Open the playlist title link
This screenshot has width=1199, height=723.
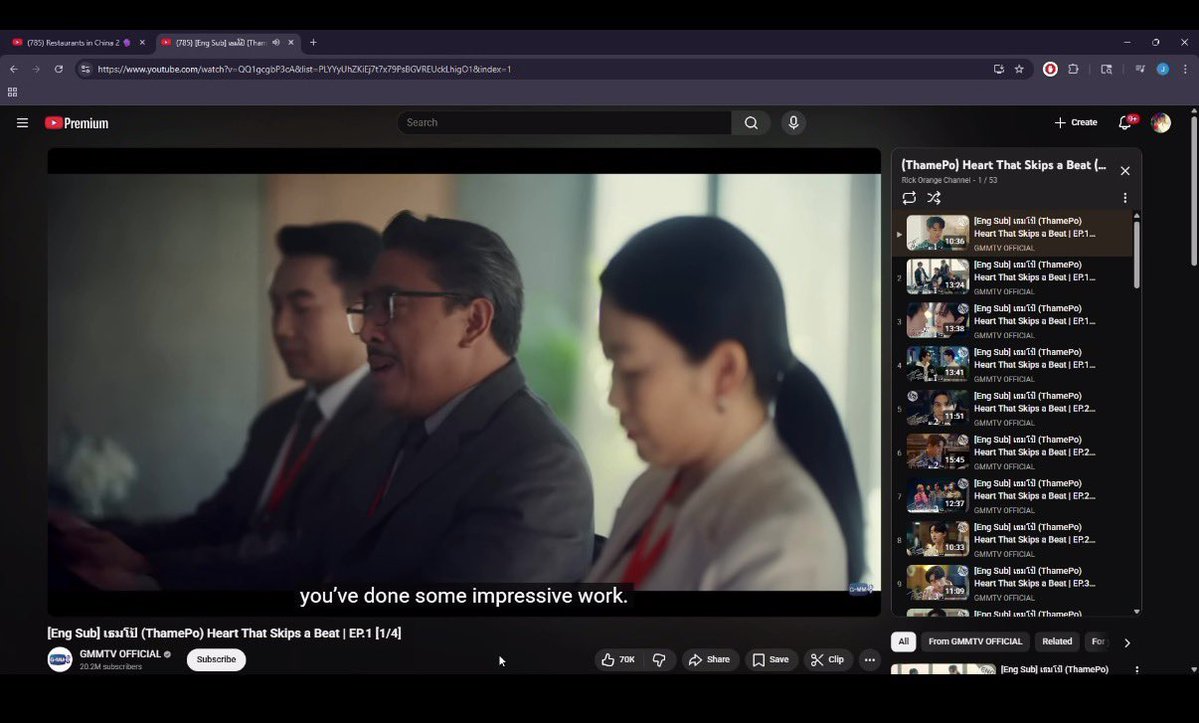1003,165
